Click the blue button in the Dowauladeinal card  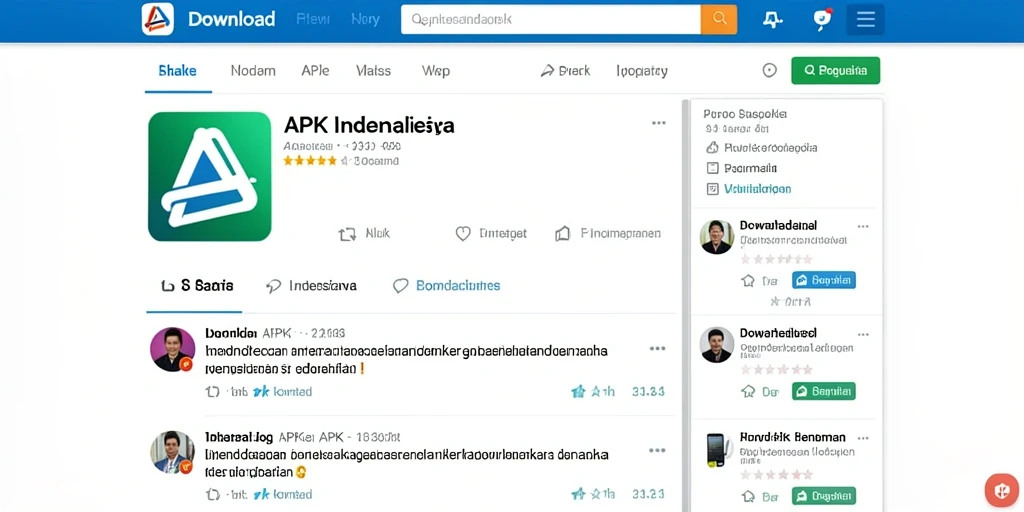824,281
